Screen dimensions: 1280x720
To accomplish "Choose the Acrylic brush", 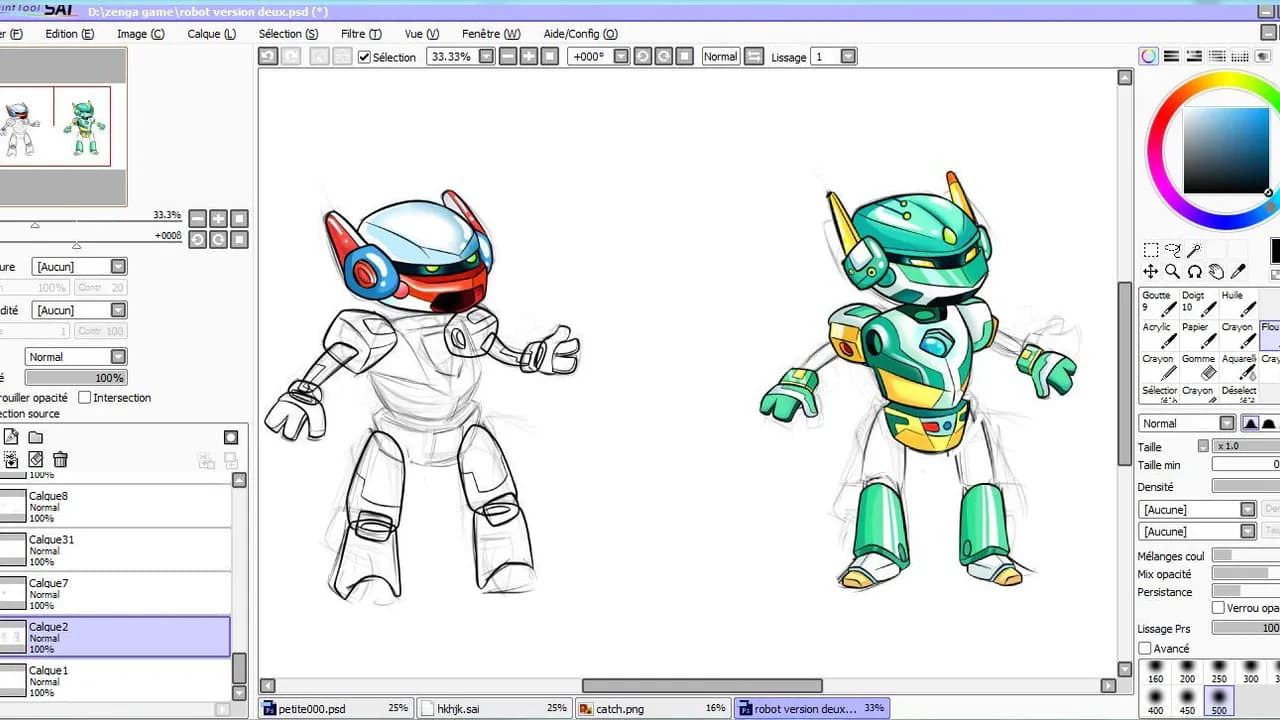I will coord(1158,335).
